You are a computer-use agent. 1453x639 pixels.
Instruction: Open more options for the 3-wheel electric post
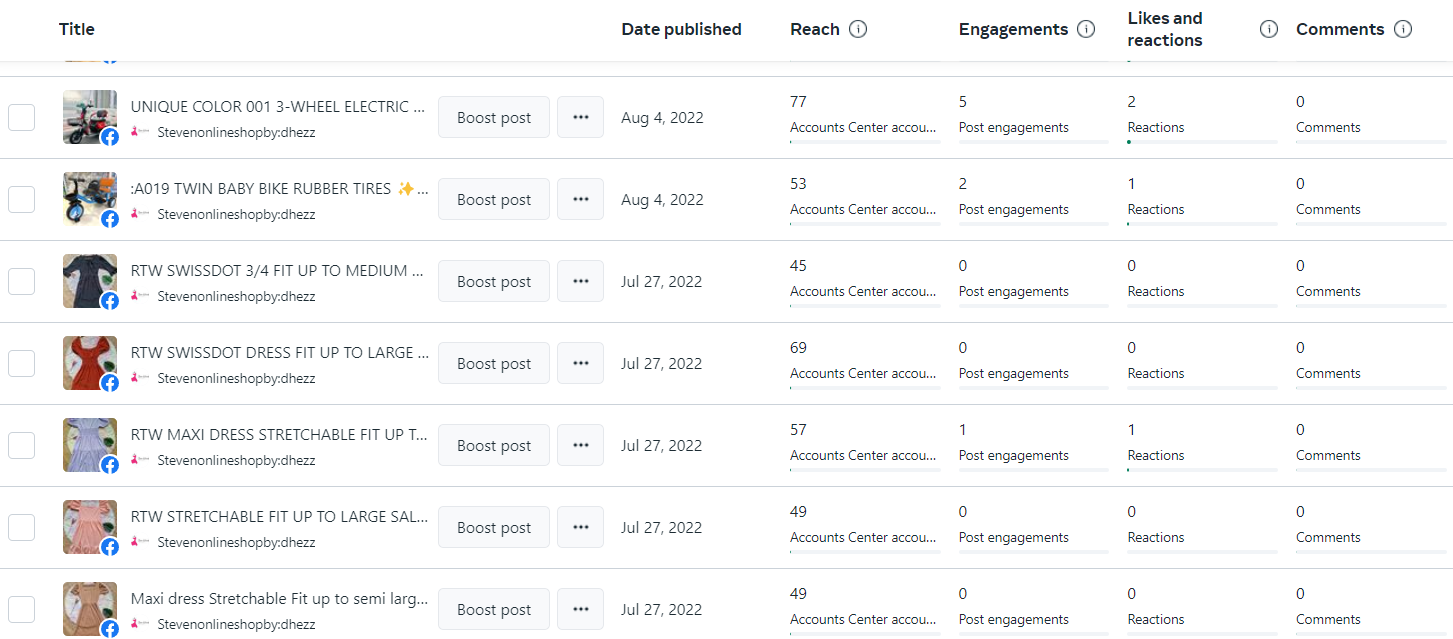tap(580, 118)
